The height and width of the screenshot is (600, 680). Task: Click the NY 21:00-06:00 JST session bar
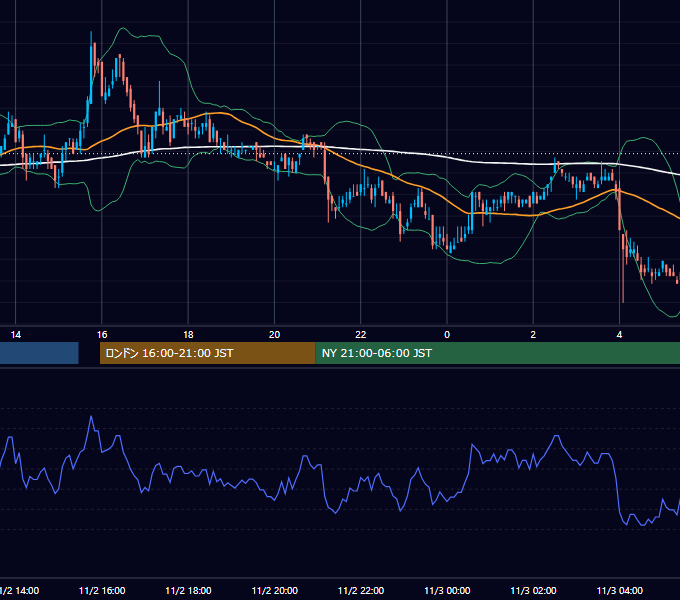[497, 353]
